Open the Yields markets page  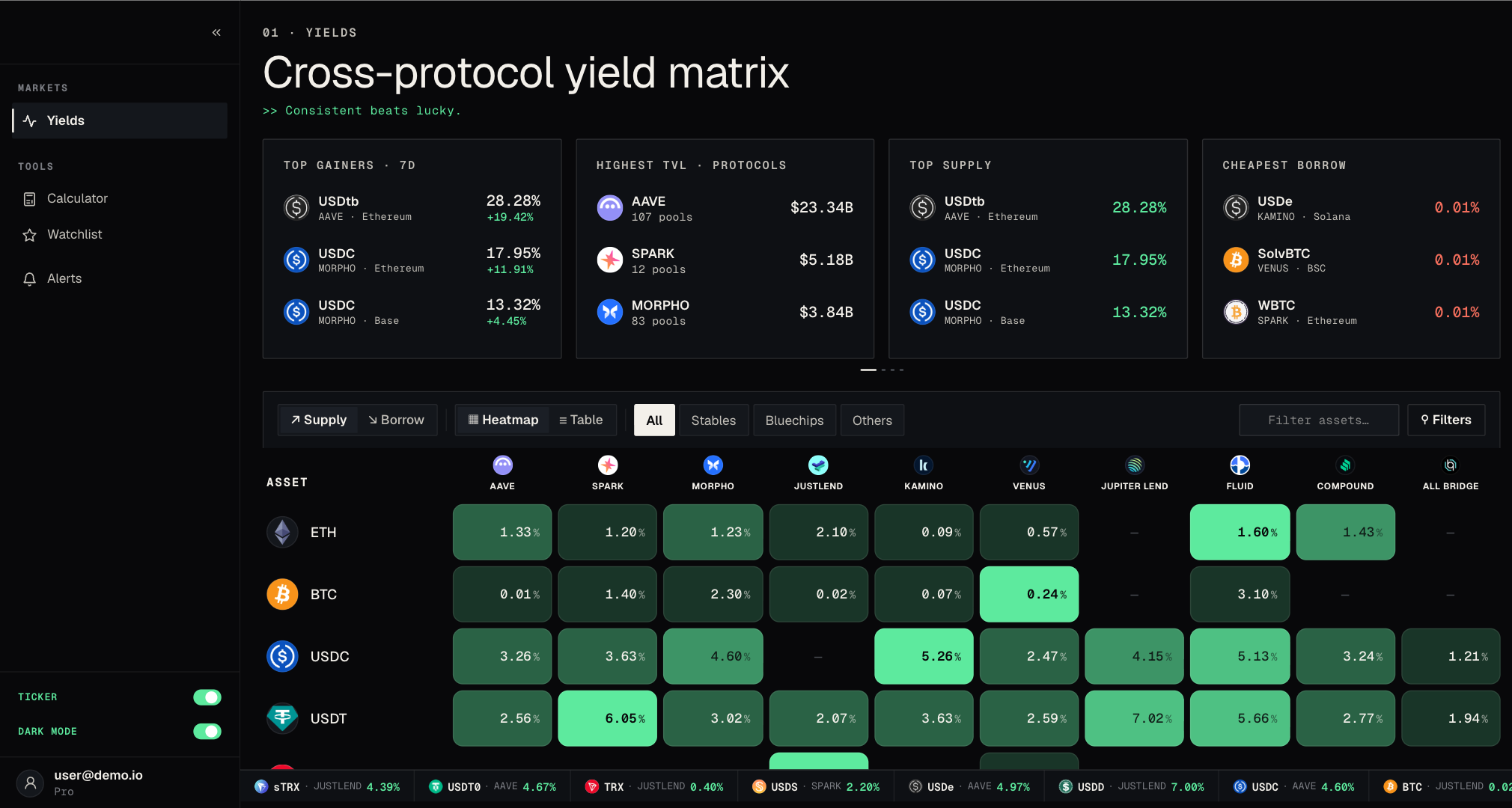coord(120,120)
